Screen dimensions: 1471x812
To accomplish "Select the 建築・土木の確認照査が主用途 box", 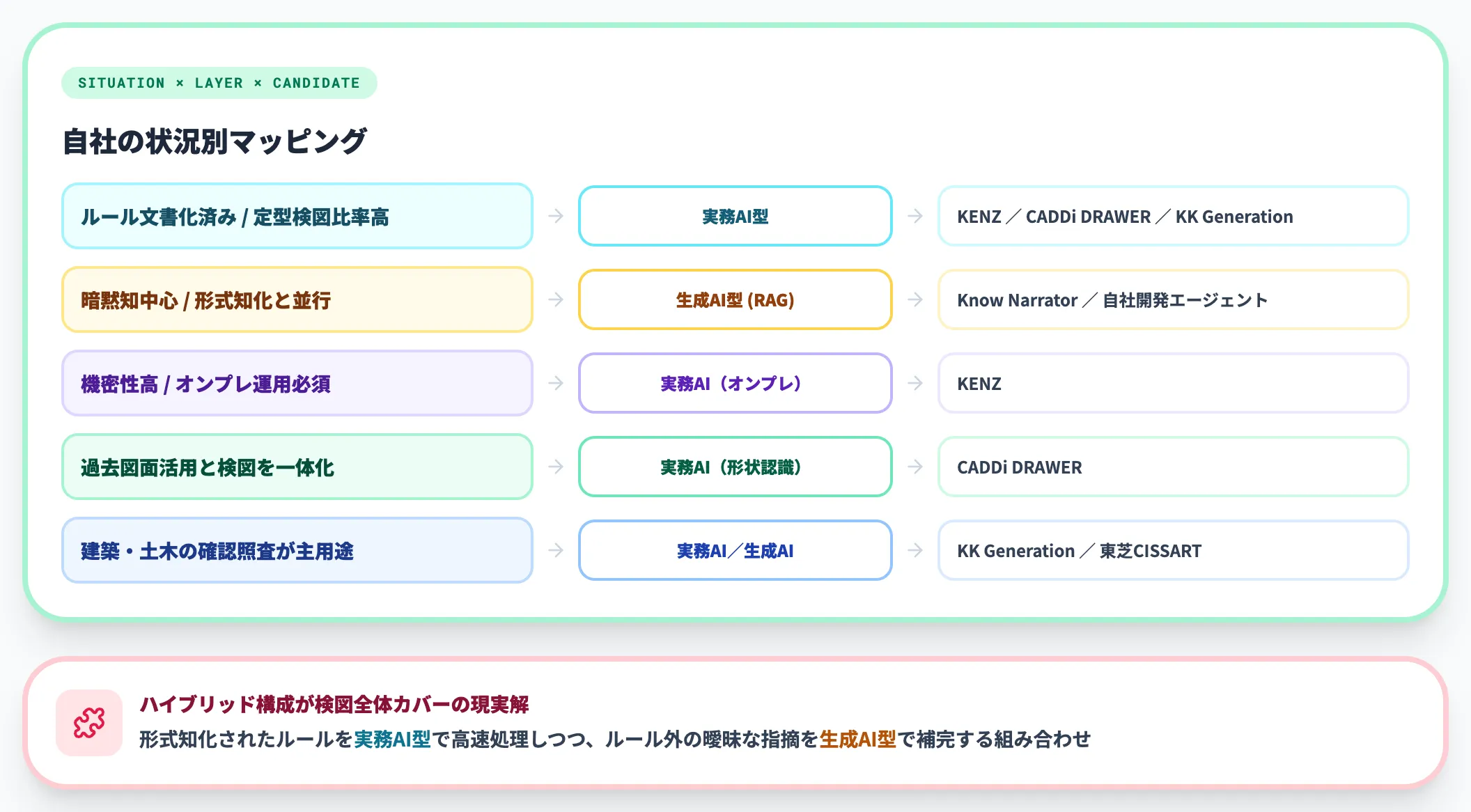I will click(x=297, y=550).
